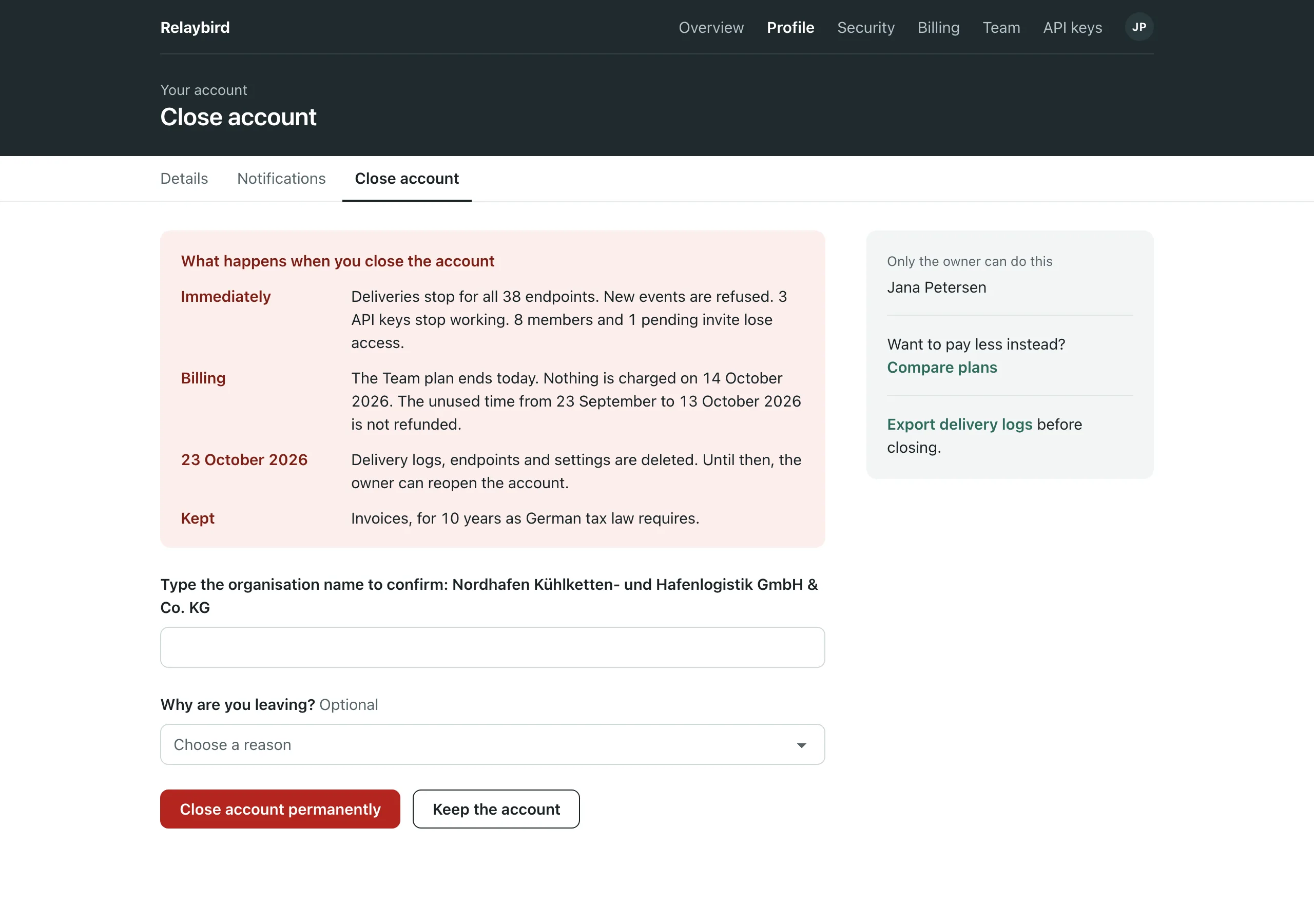Switch to the Notifications tab
The width and height of the screenshot is (1314, 924).
(x=281, y=179)
